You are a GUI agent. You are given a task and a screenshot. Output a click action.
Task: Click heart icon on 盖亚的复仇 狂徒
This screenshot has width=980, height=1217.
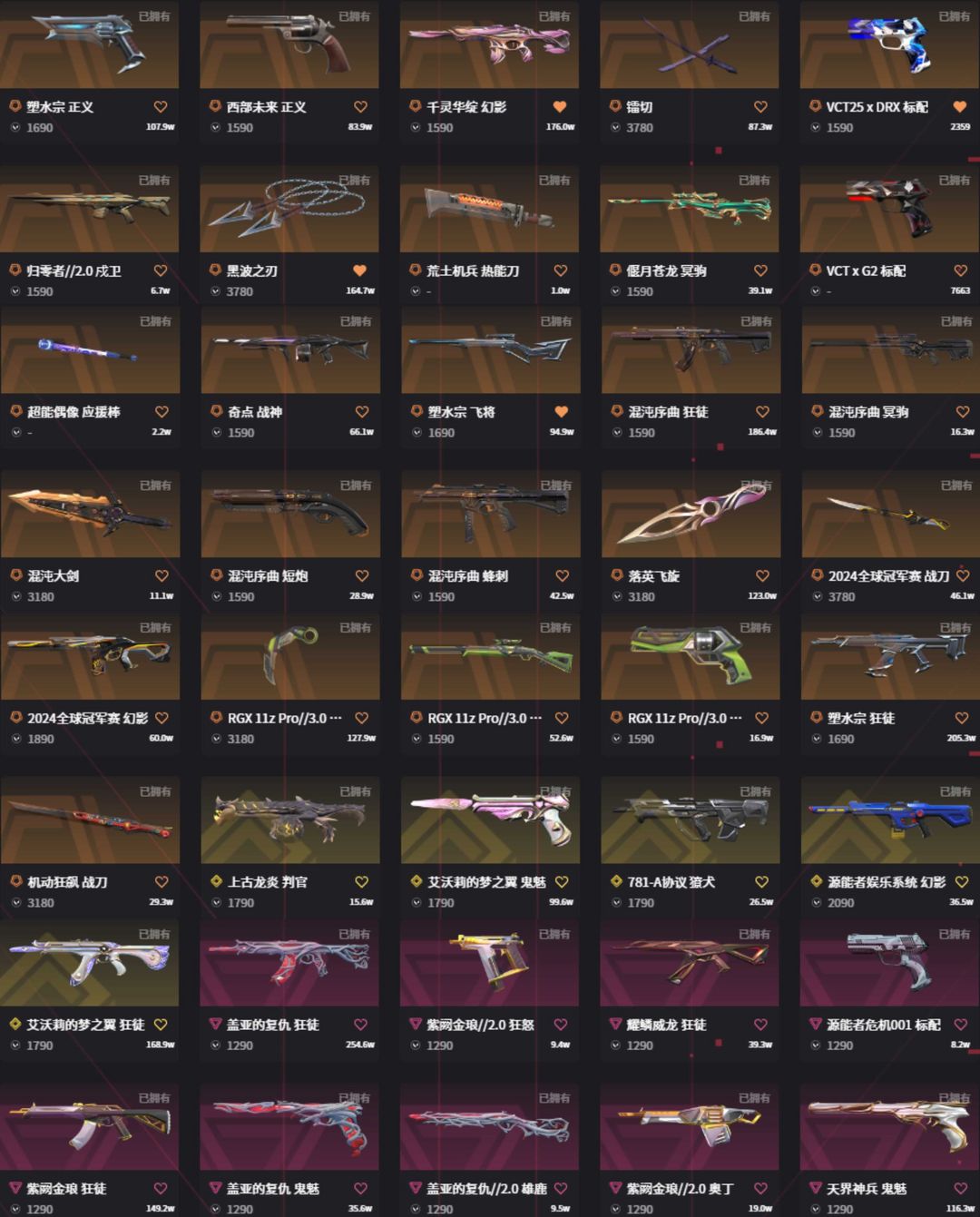click(360, 1025)
